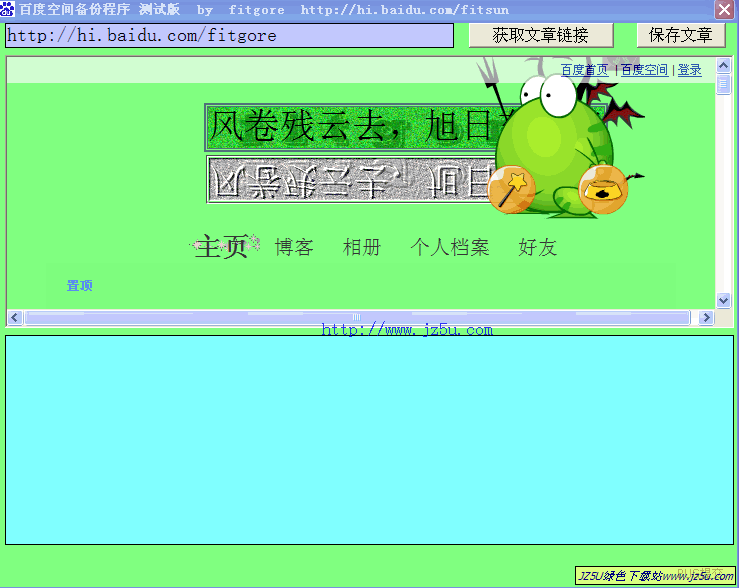Click the 获取文章链接 button
The image size is (739, 588).
pyautogui.click(x=541, y=35)
